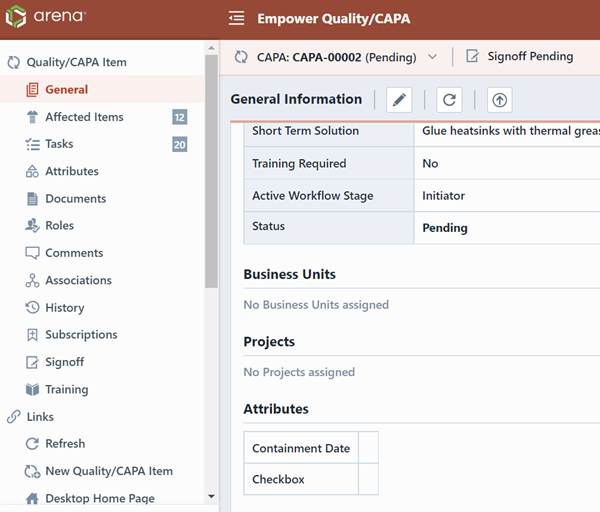Click the Tasks count badge 20
The width and height of the screenshot is (600, 512).
[x=179, y=145]
